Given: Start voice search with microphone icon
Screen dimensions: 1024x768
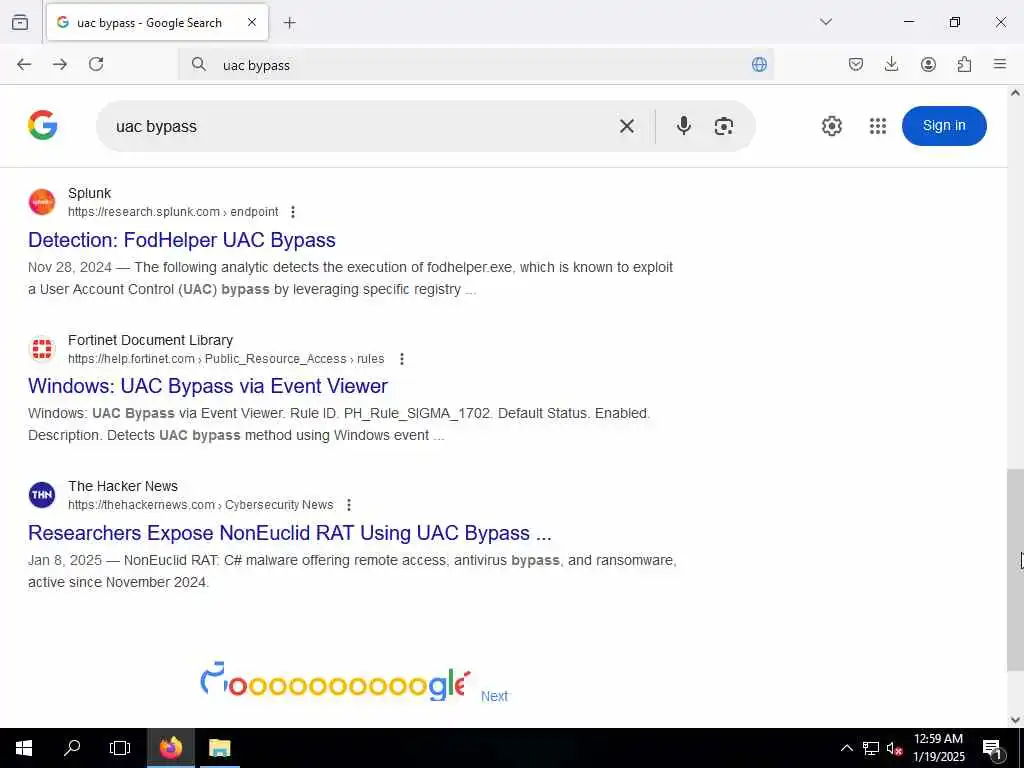Looking at the screenshot, I should pos(683,125).
